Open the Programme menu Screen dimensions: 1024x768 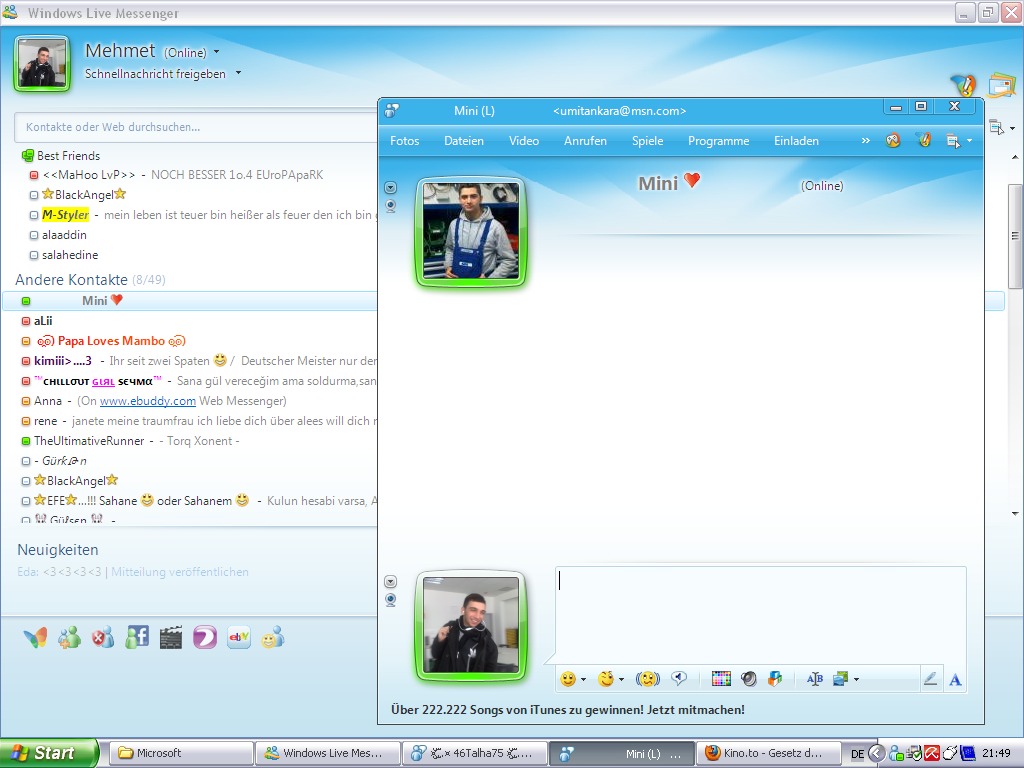pyautogui.click(x=718, y=140)
